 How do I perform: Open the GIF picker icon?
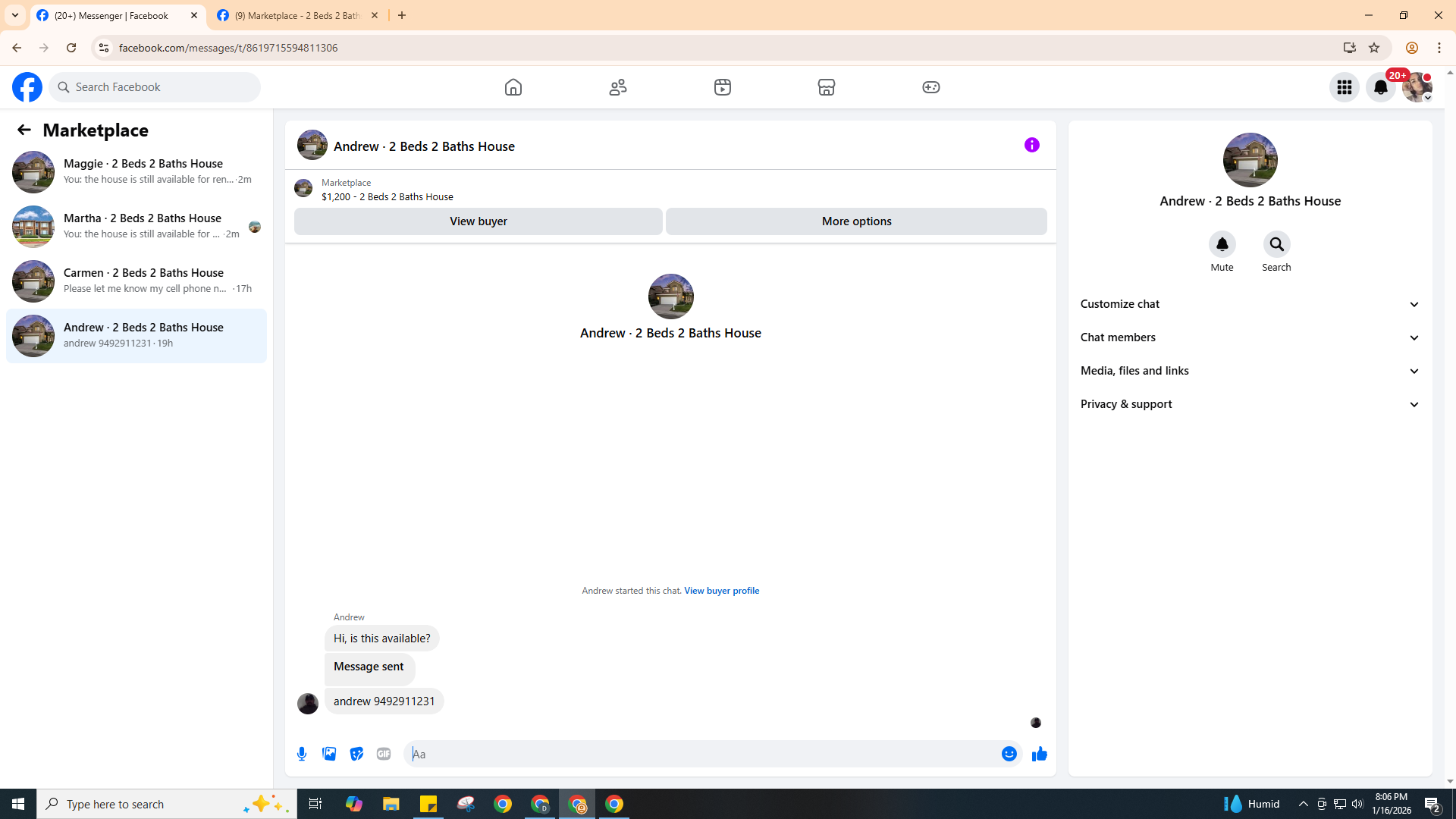[x=384, y=754]
